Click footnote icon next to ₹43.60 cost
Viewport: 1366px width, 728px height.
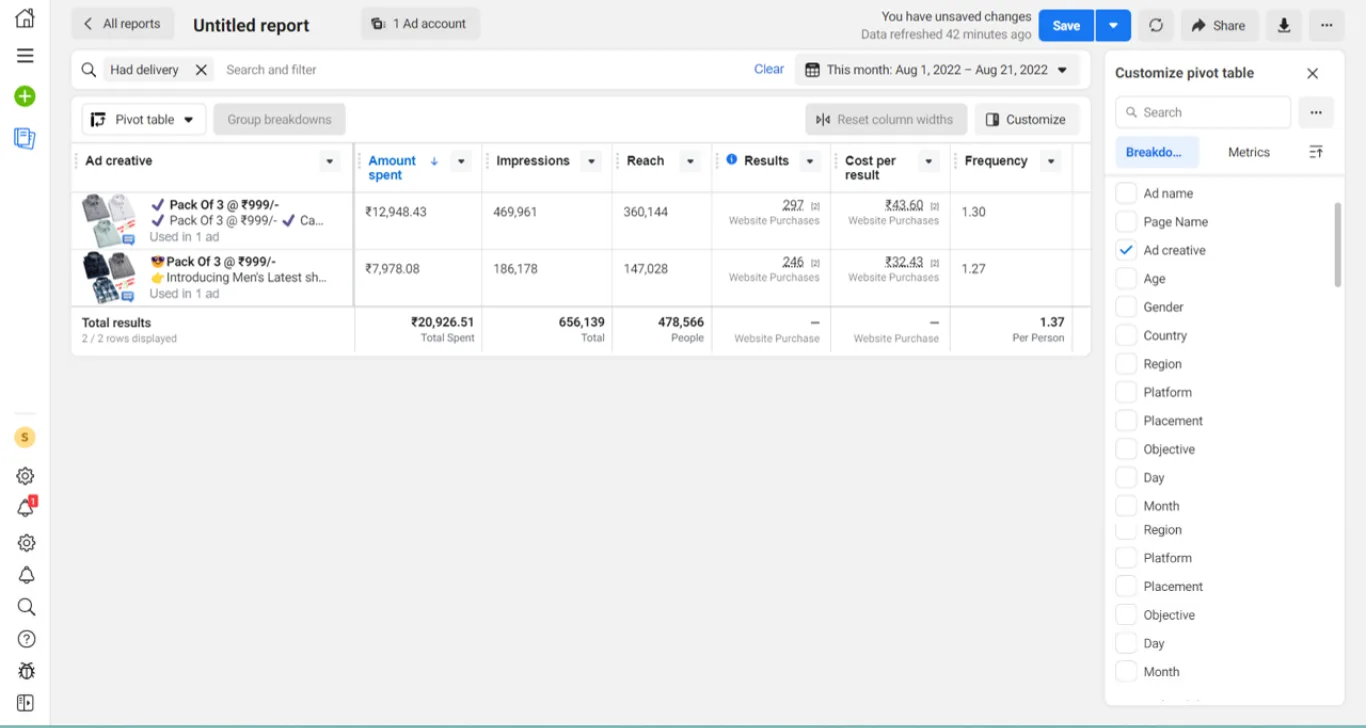[935, 206]
